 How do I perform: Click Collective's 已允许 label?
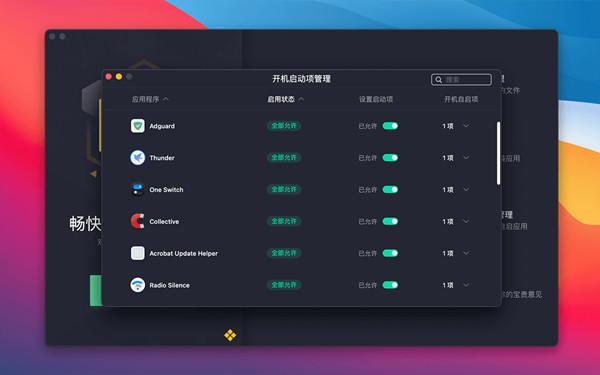[x=368, y=222]
